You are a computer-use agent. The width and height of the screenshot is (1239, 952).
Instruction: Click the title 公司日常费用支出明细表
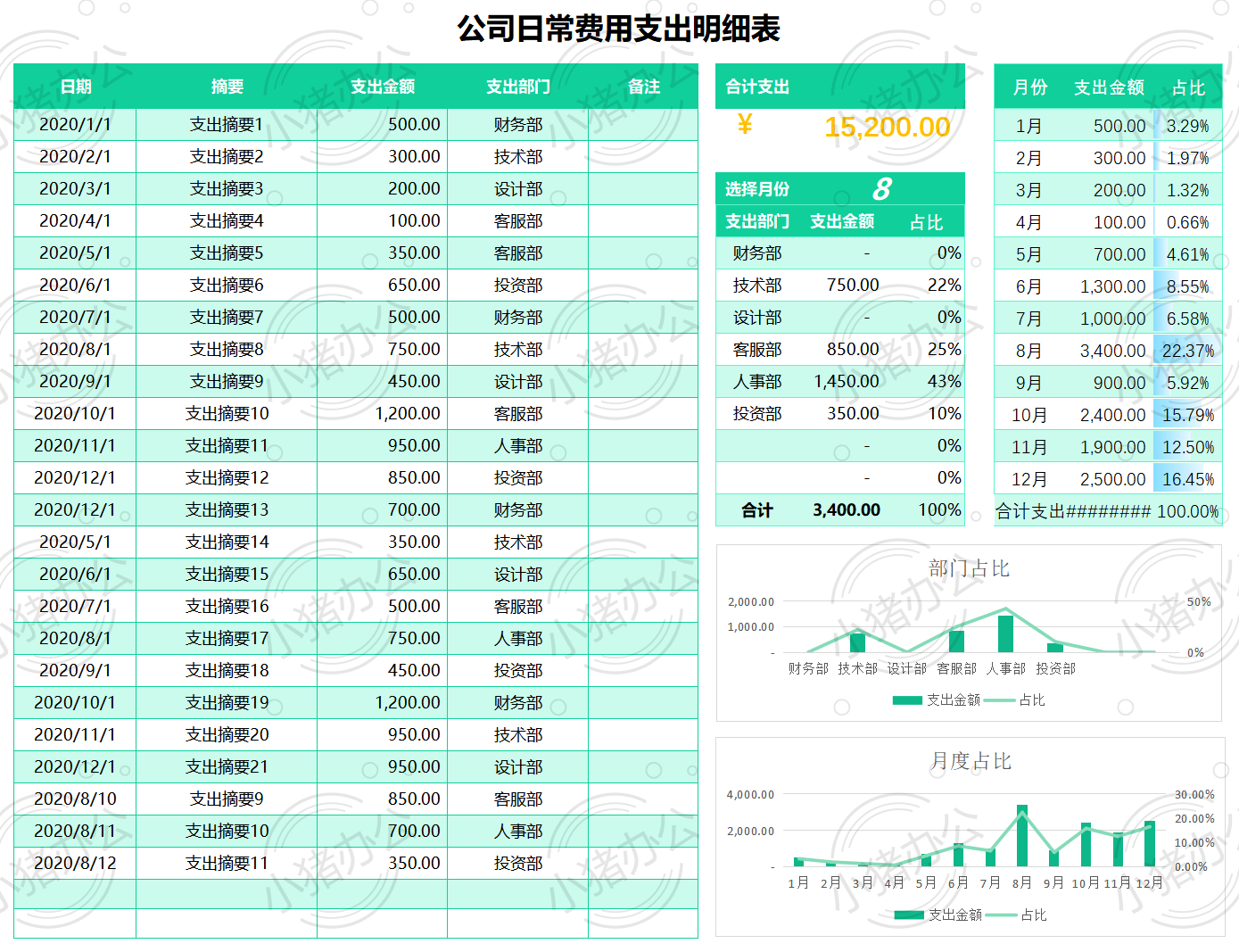pyautogui.click(x=618, y=29)
